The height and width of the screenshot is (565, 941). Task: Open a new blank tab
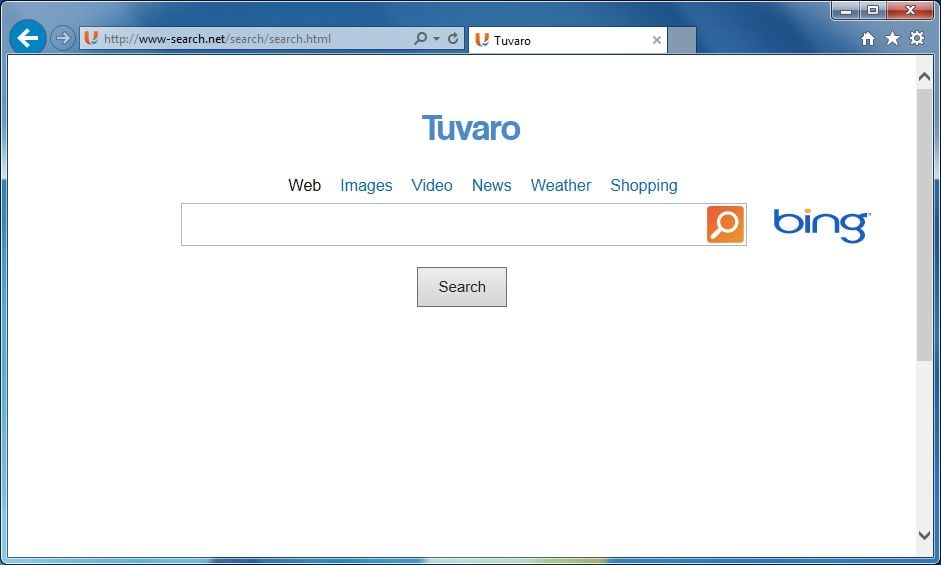click(x=682, y=40)
